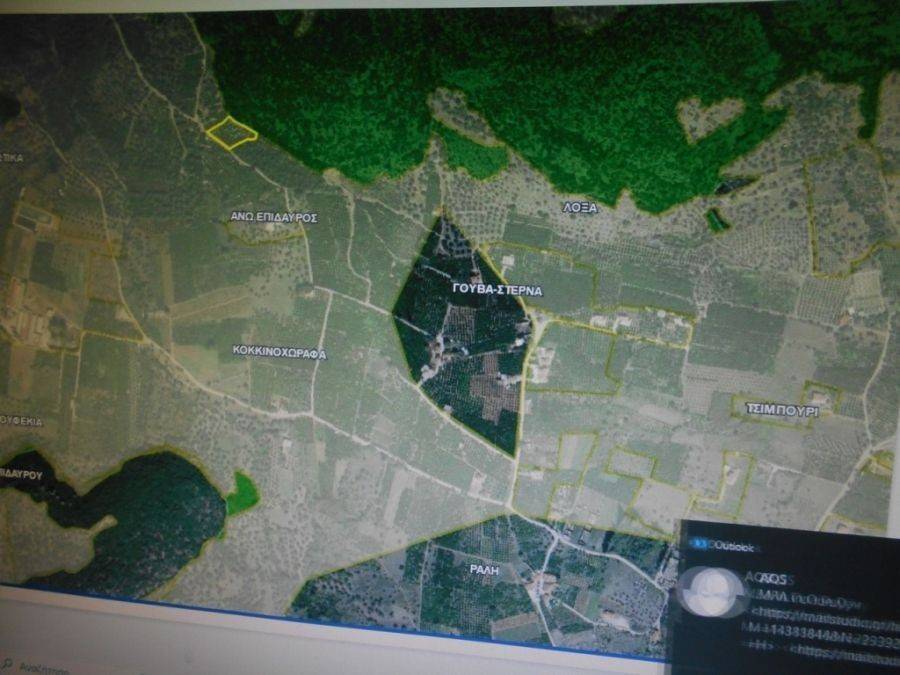This screenshot has height=675, width=900.
Task: Click the taskbar search input field
Action: [45, 666]
